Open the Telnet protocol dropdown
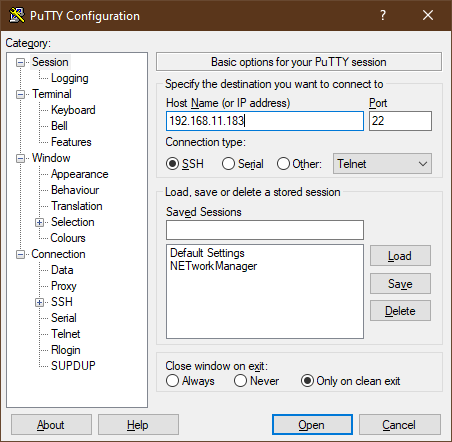 382,164
